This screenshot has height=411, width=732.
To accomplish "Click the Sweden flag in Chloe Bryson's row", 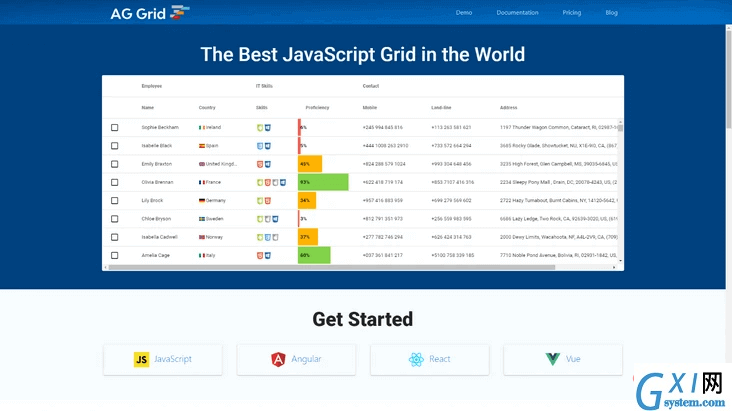I will pos(202,219).
